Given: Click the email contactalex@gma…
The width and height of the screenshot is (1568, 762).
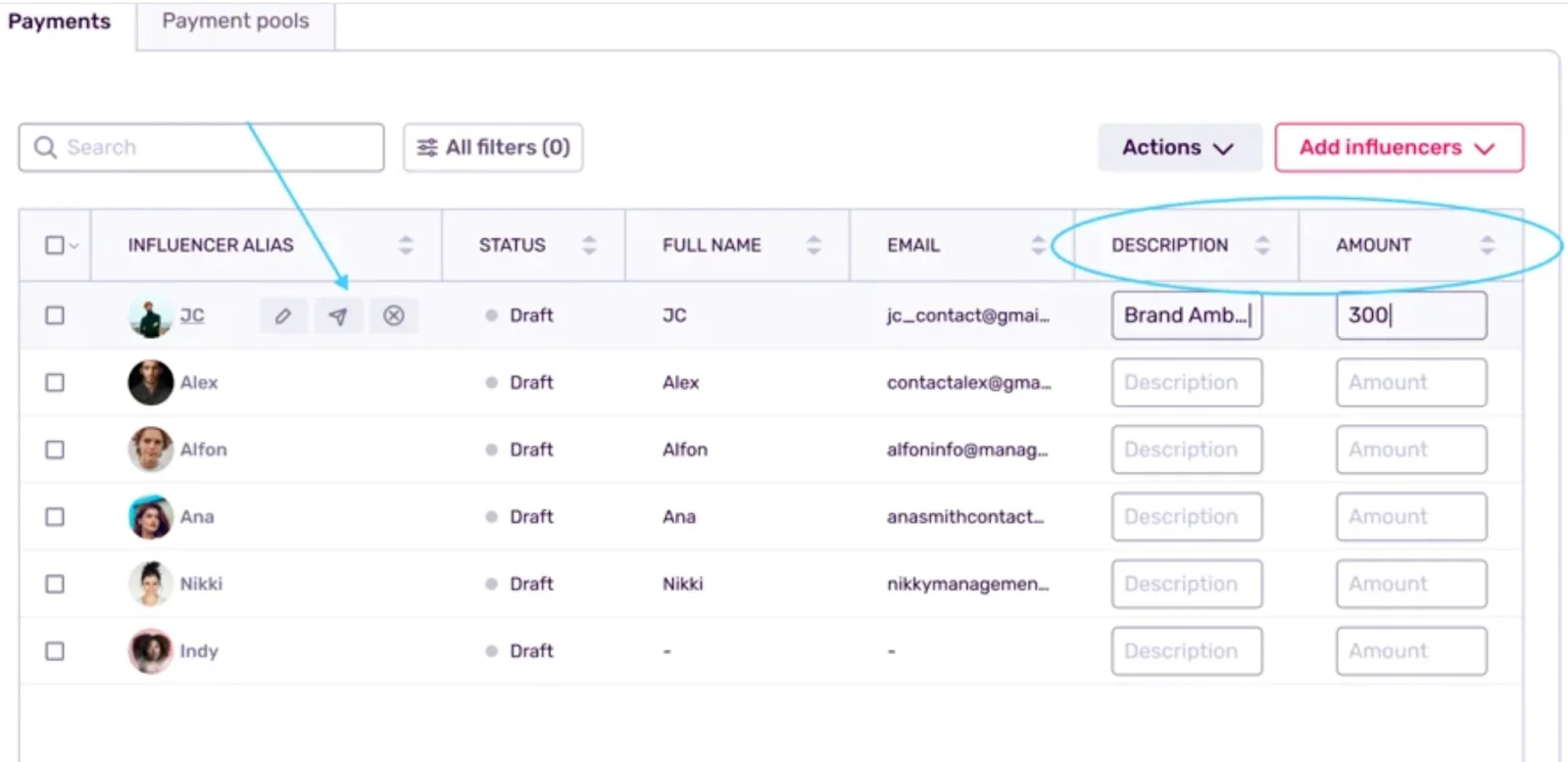Looking at the screenshot, I should 968,382.
